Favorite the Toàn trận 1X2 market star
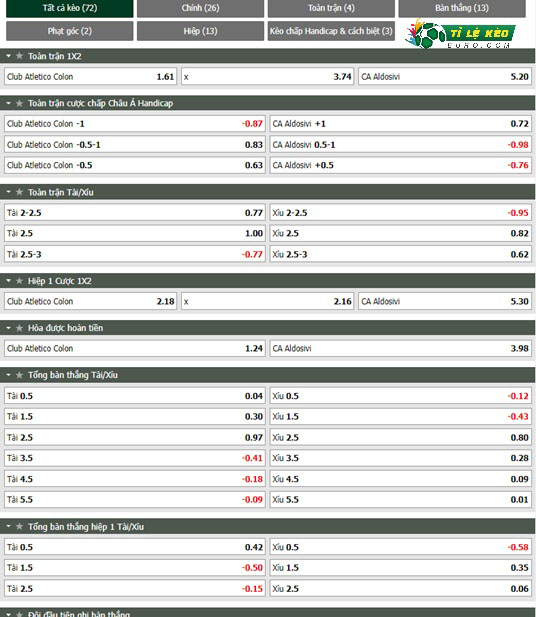 coord(19,56)
